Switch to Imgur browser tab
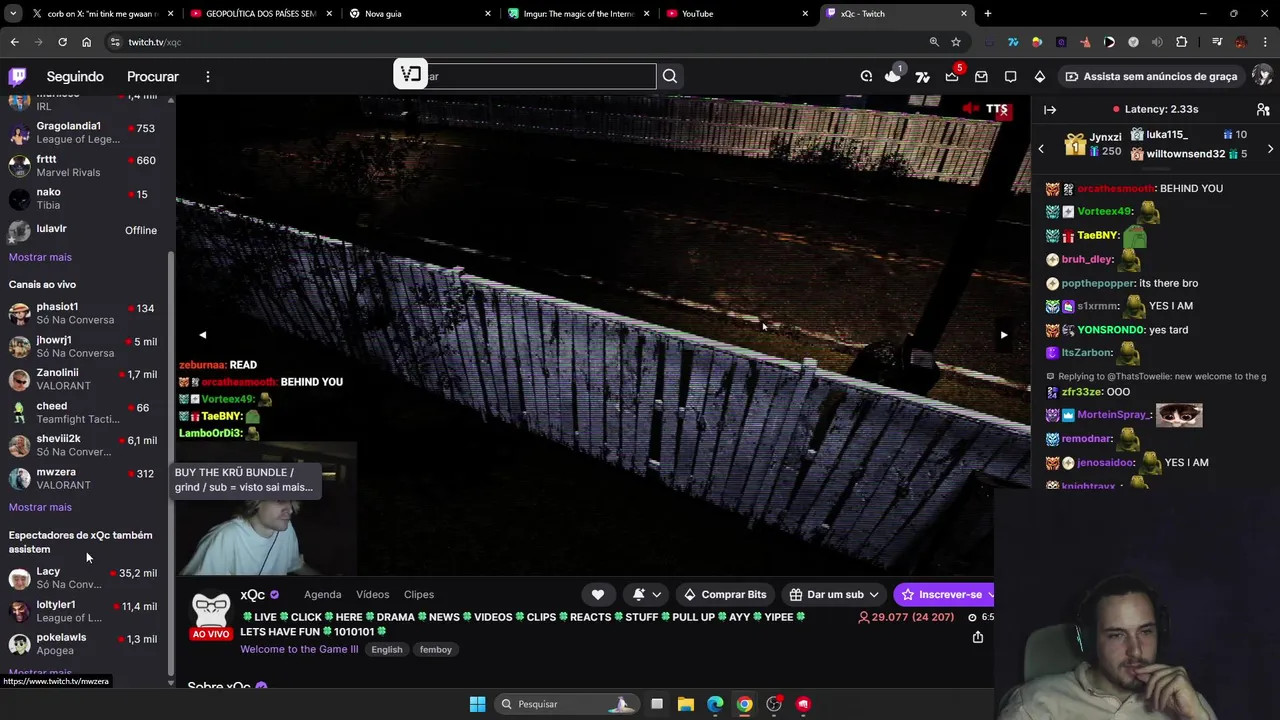 [579, 14]
